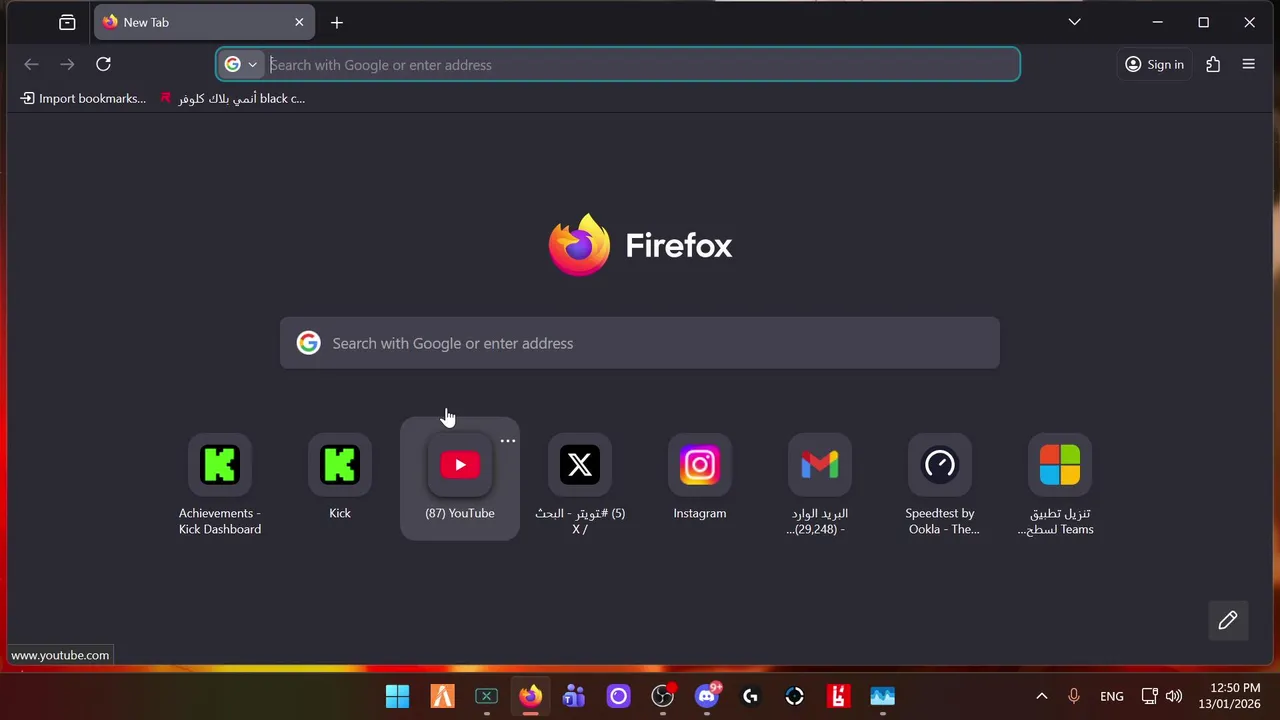Open the Extensions puzzle icon

1213,64
